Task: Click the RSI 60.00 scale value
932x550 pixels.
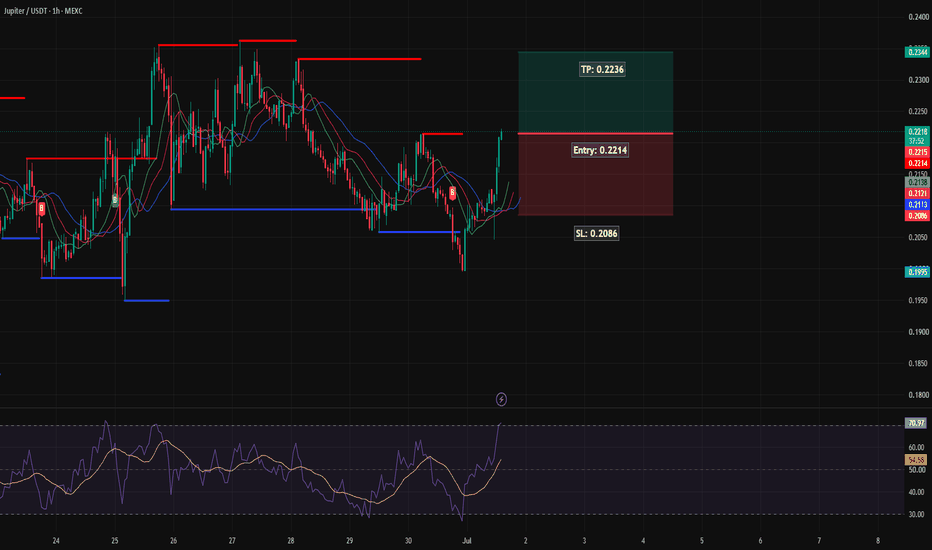Action: [917, 447]
